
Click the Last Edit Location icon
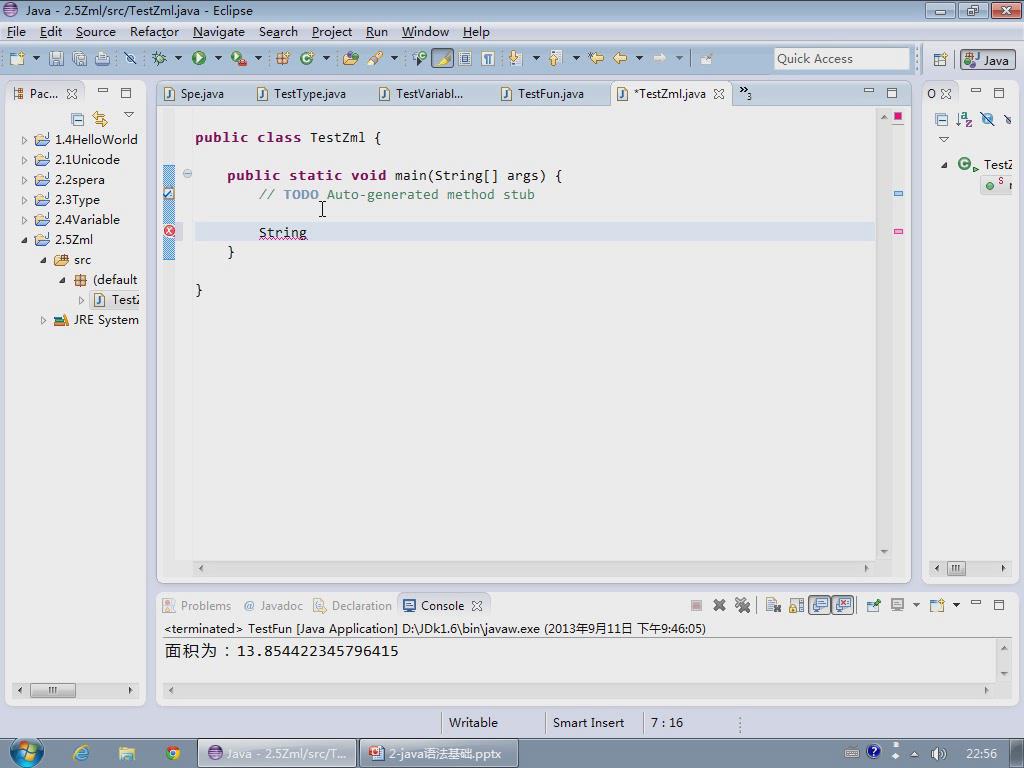[x=596, y=59]
